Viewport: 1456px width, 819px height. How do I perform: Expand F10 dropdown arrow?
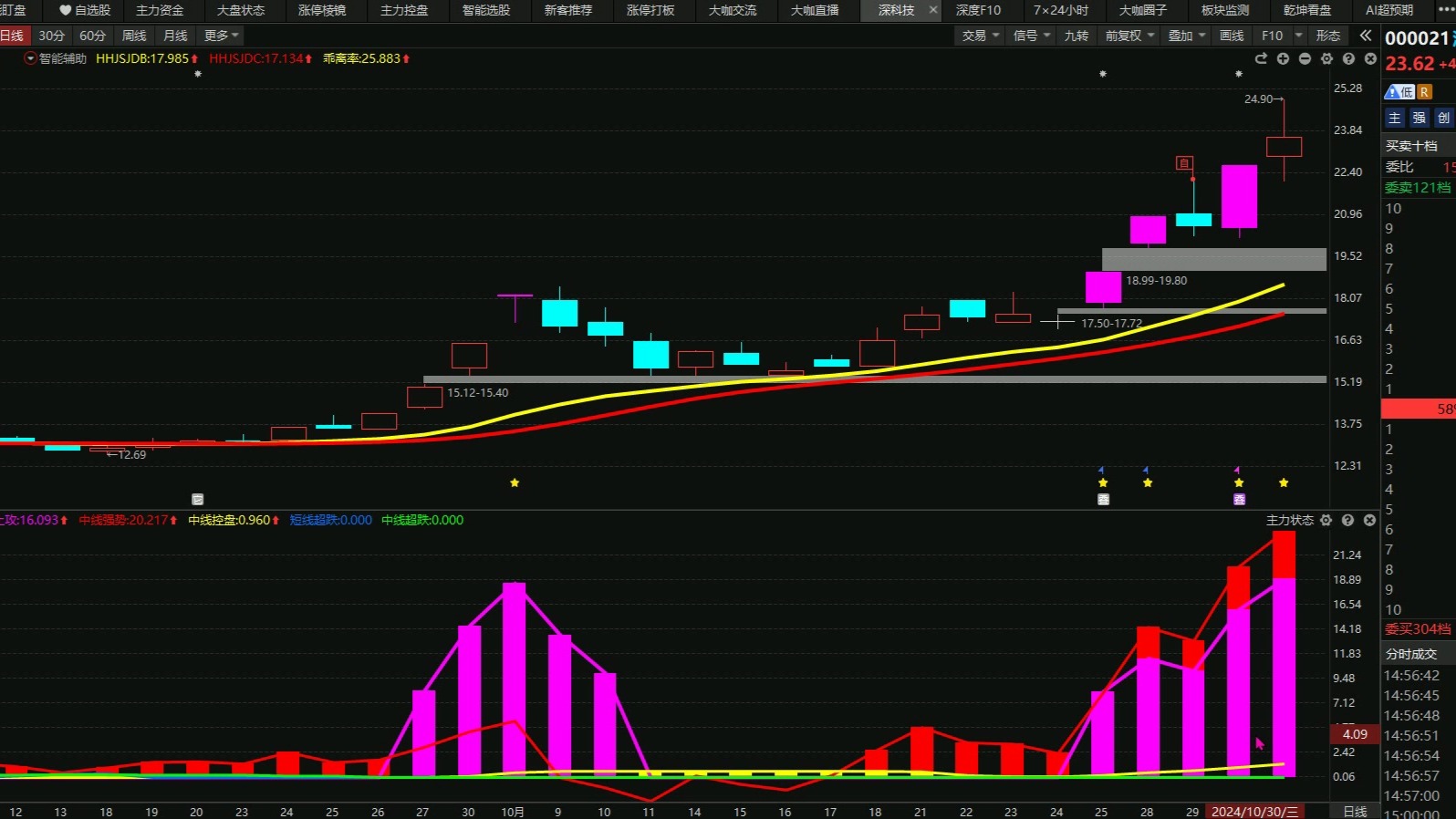pos(1298,36)
